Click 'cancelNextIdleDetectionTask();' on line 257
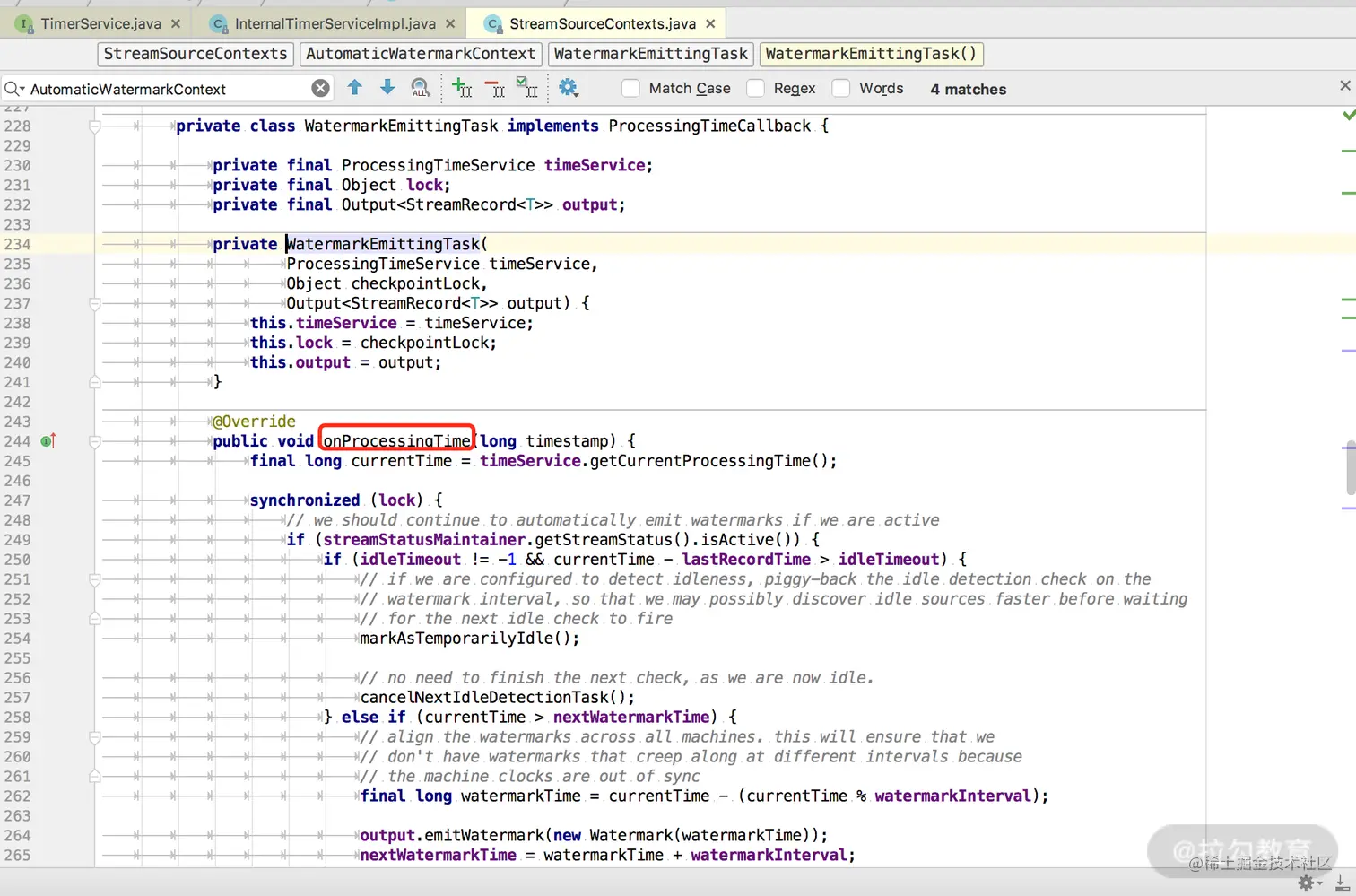Viewport: 1356px width, 896px height. (x=498, y=698)
